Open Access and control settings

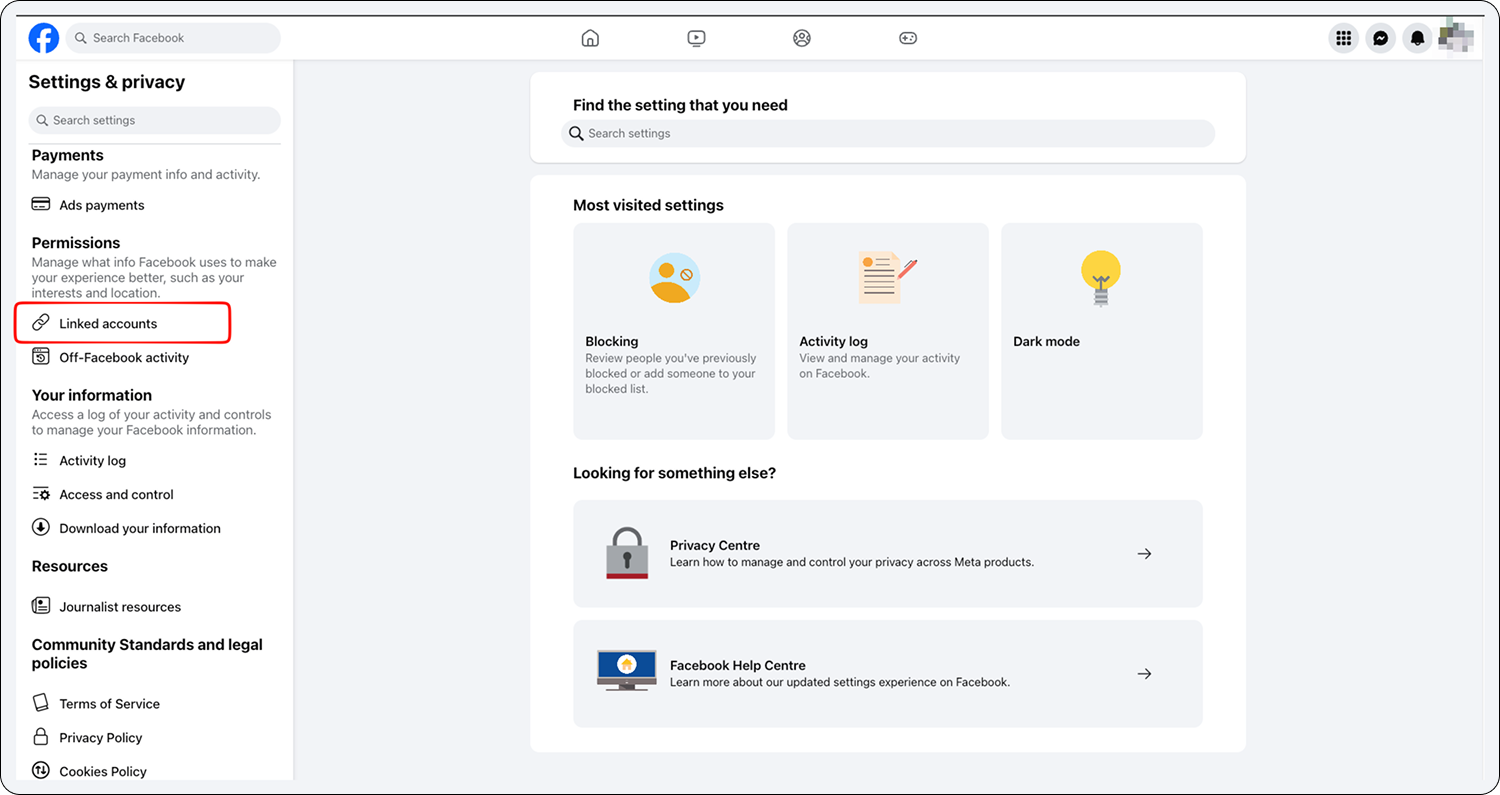116,494
